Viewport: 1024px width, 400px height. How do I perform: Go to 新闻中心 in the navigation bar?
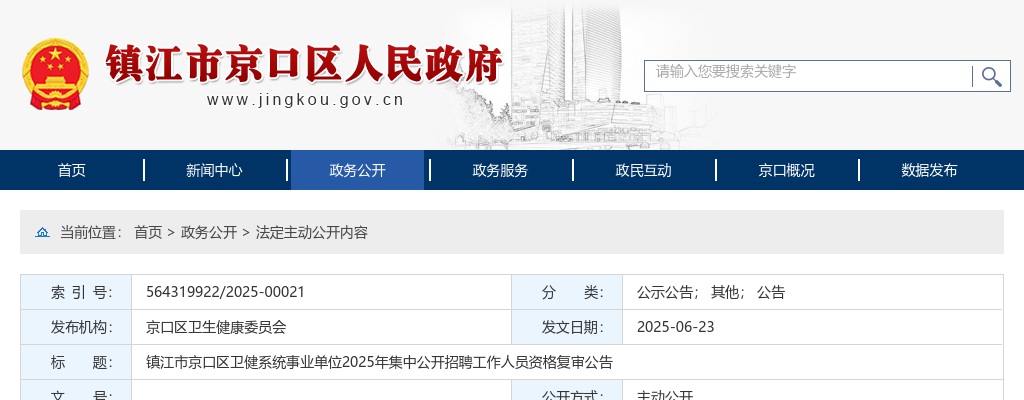pyautogui.click(x=214, y=170)
